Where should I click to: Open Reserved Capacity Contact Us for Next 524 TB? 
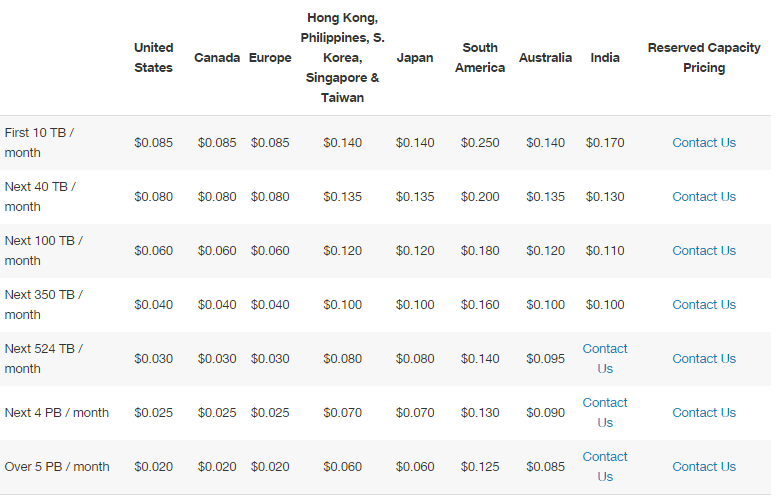coord(703,359)
